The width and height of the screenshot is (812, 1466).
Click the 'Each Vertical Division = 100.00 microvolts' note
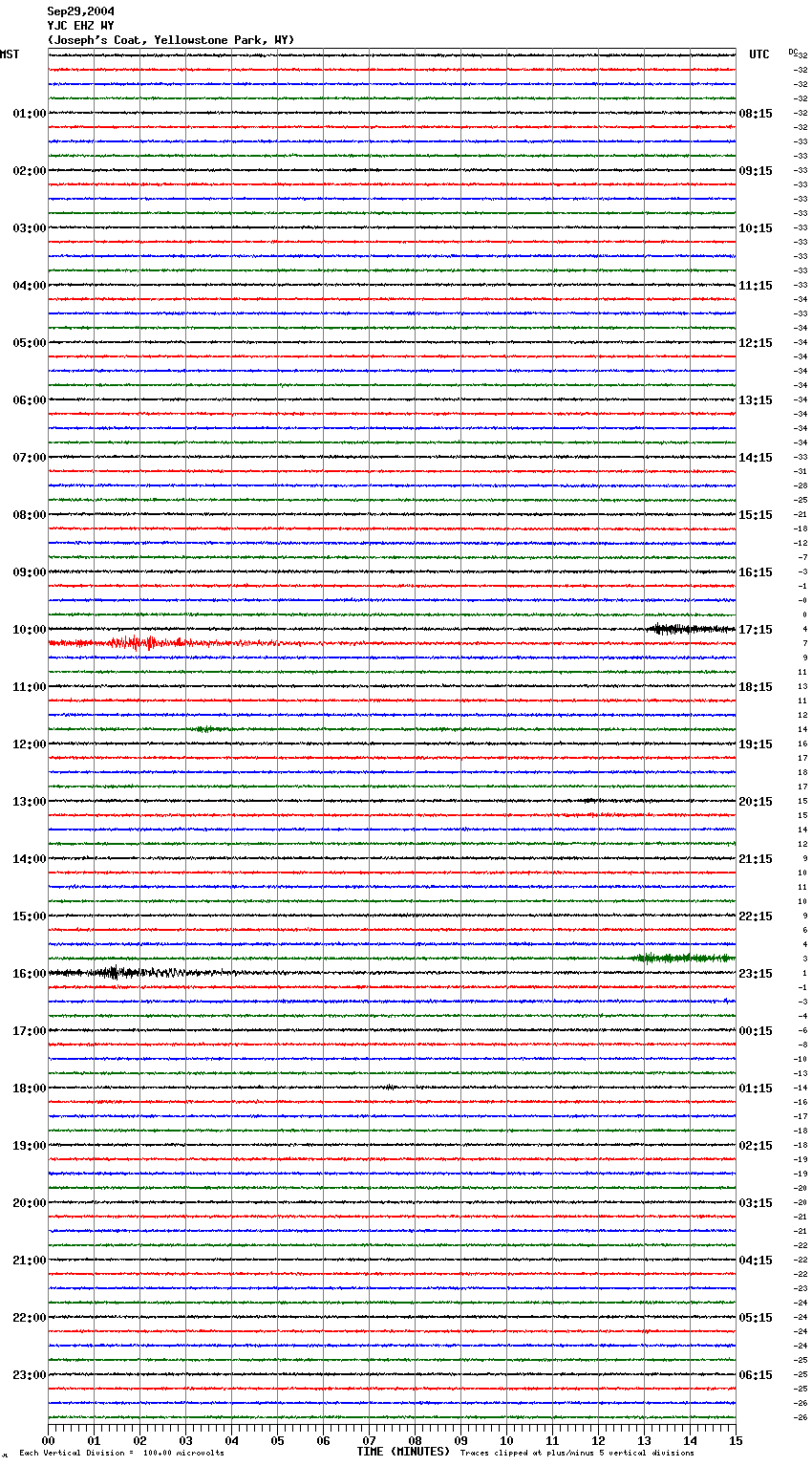click(x=121, y=1454)
